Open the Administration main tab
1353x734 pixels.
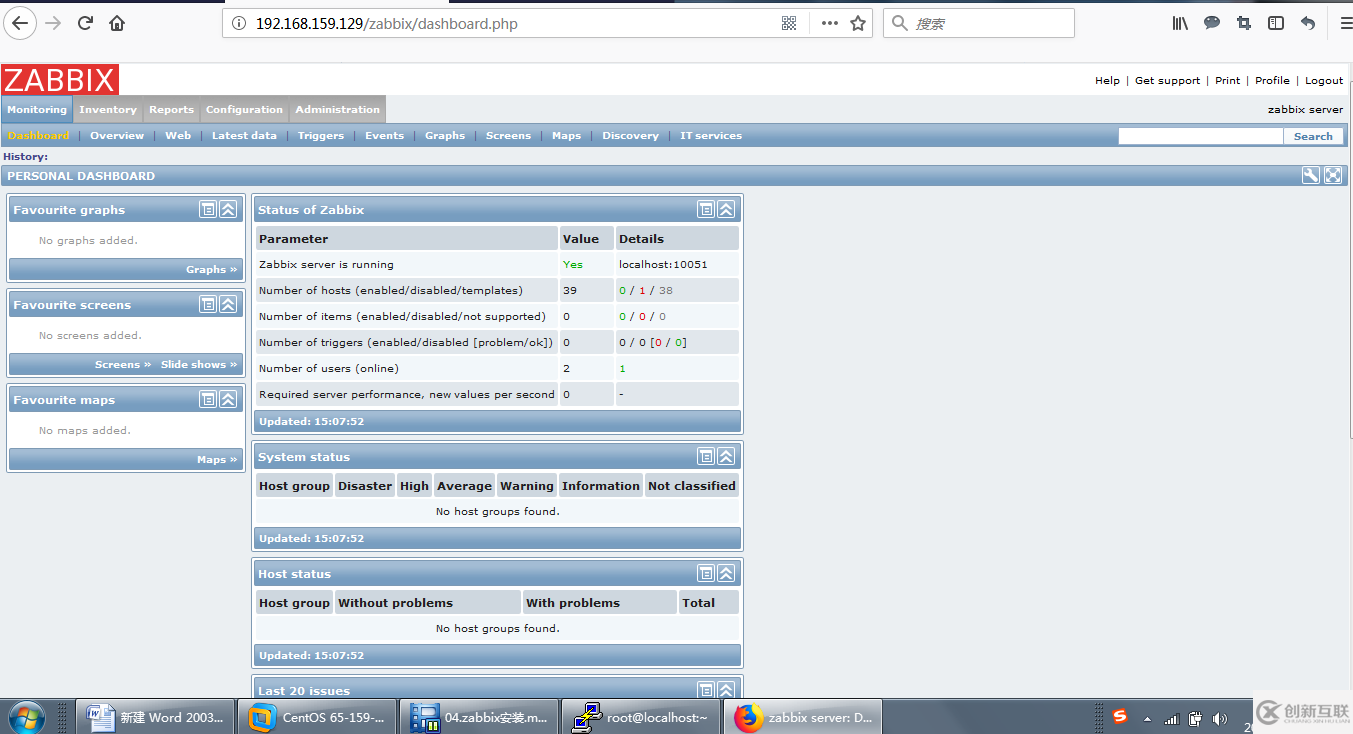coord(338,110)
